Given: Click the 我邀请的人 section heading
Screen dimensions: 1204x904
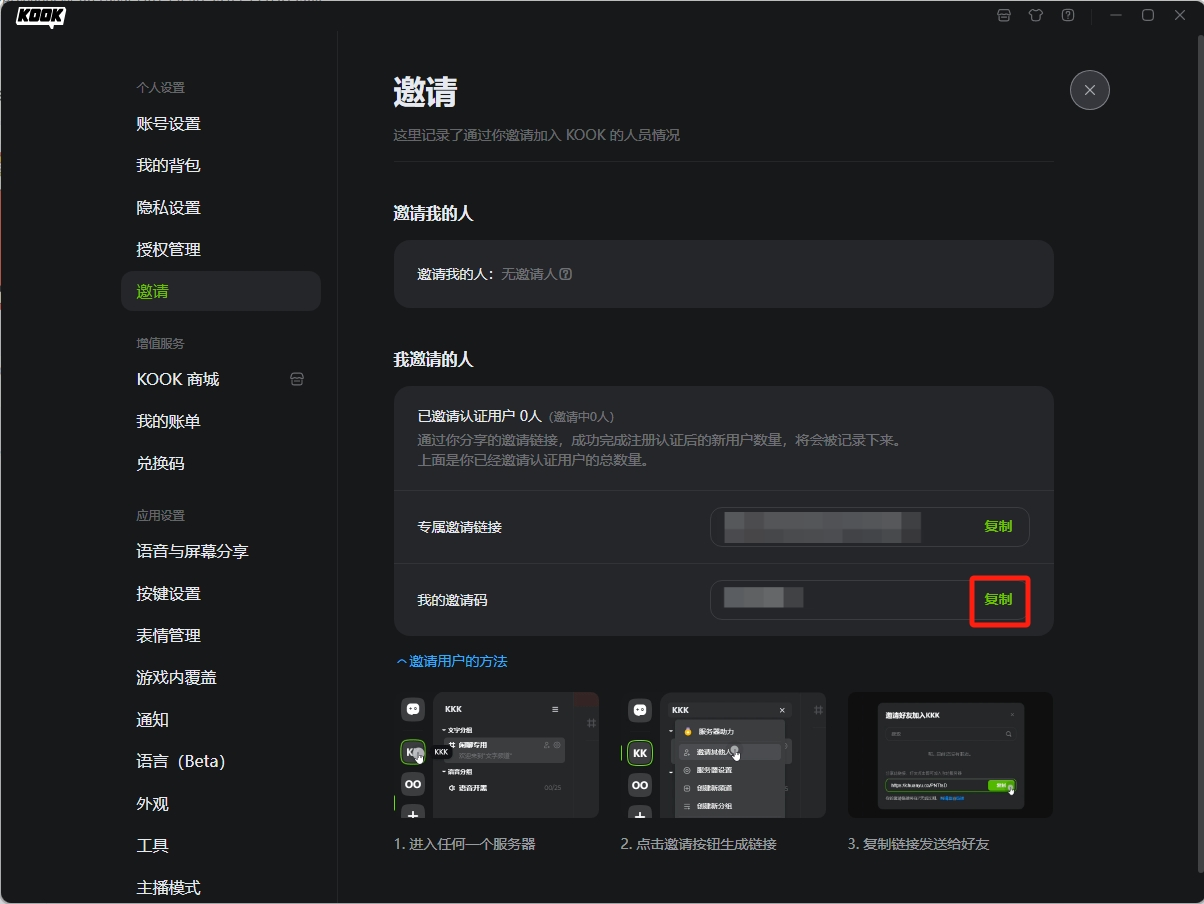Looking at the screenshot, I should pyautogui.click(x=433, y=359).
